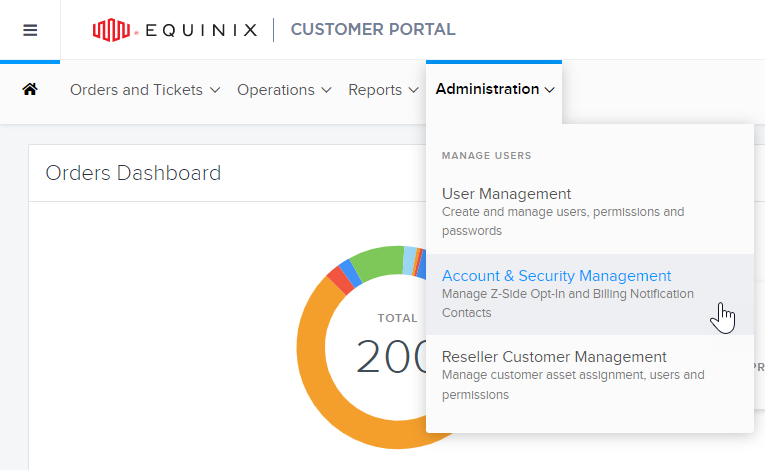The width and height of the screenshot is (765, 470).
Task: Collapse the Administration menu
Action: (x=495, y=89)
